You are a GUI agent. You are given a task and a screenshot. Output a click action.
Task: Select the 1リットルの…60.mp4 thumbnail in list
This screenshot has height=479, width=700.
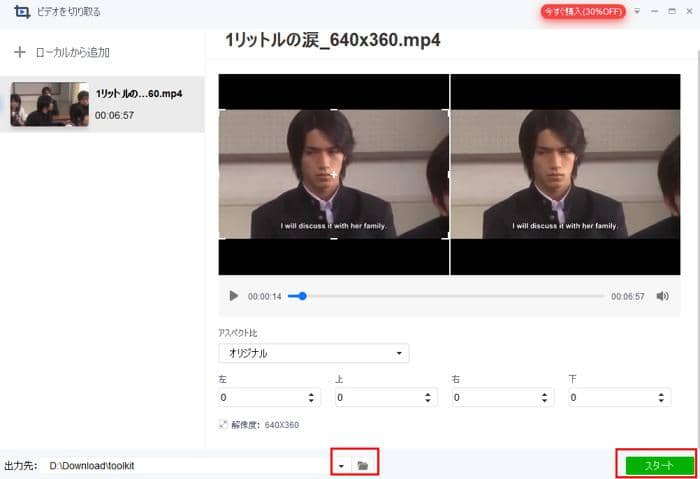(x=50, y=104)
